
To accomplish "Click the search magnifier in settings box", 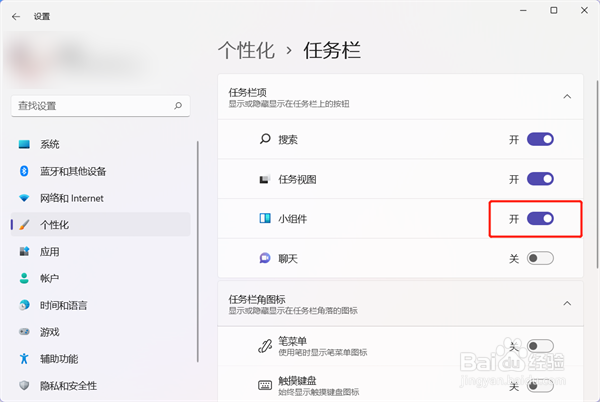I will (178, 106).
